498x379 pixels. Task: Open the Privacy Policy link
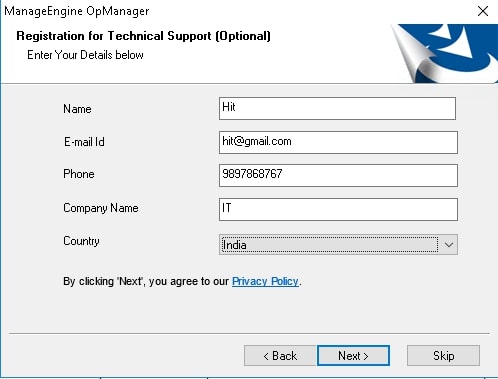[x=265, y=281]
